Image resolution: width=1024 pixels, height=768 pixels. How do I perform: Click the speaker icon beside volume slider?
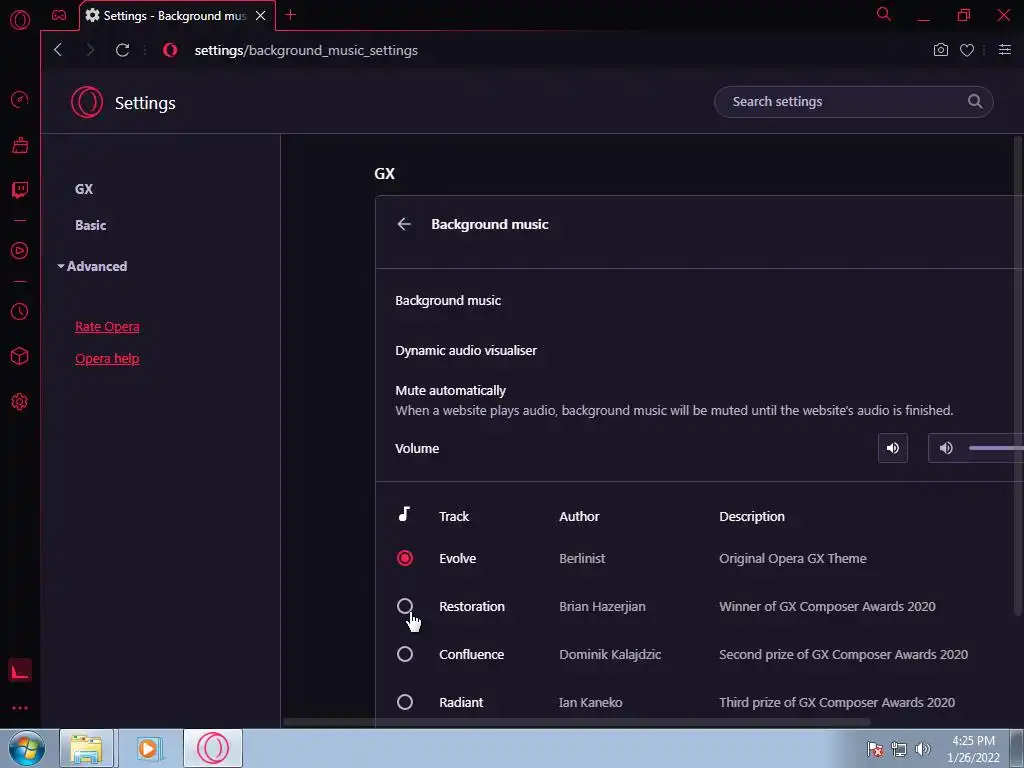tap(946, 448)
